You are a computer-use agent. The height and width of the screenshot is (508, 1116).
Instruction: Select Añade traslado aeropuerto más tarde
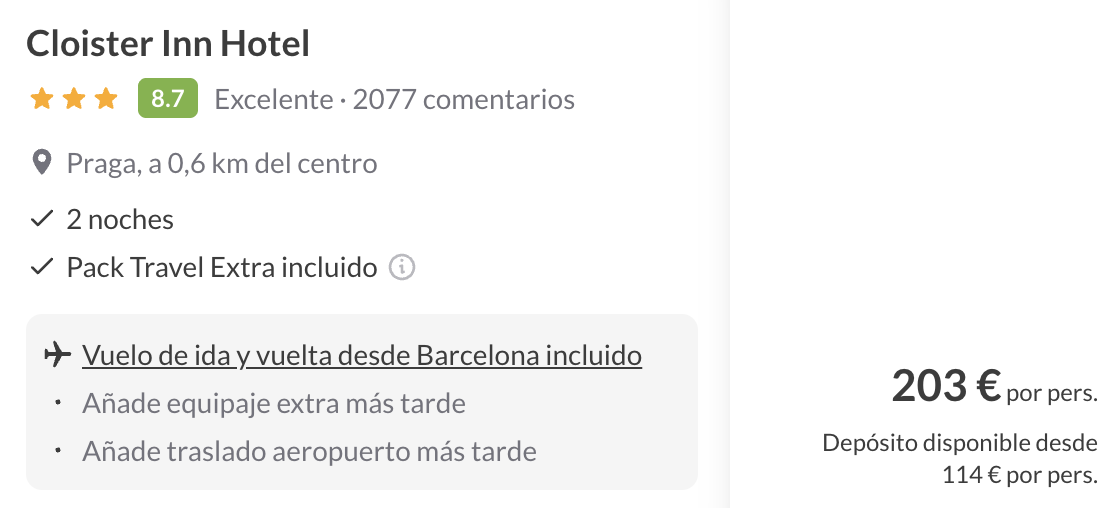coord(310,451)
